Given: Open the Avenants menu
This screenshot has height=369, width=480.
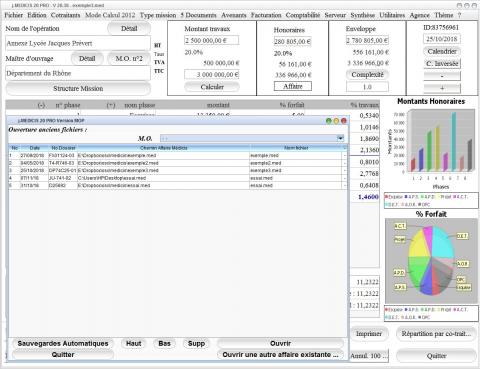Looking at the screenshot, I should (x=234, y=15).
